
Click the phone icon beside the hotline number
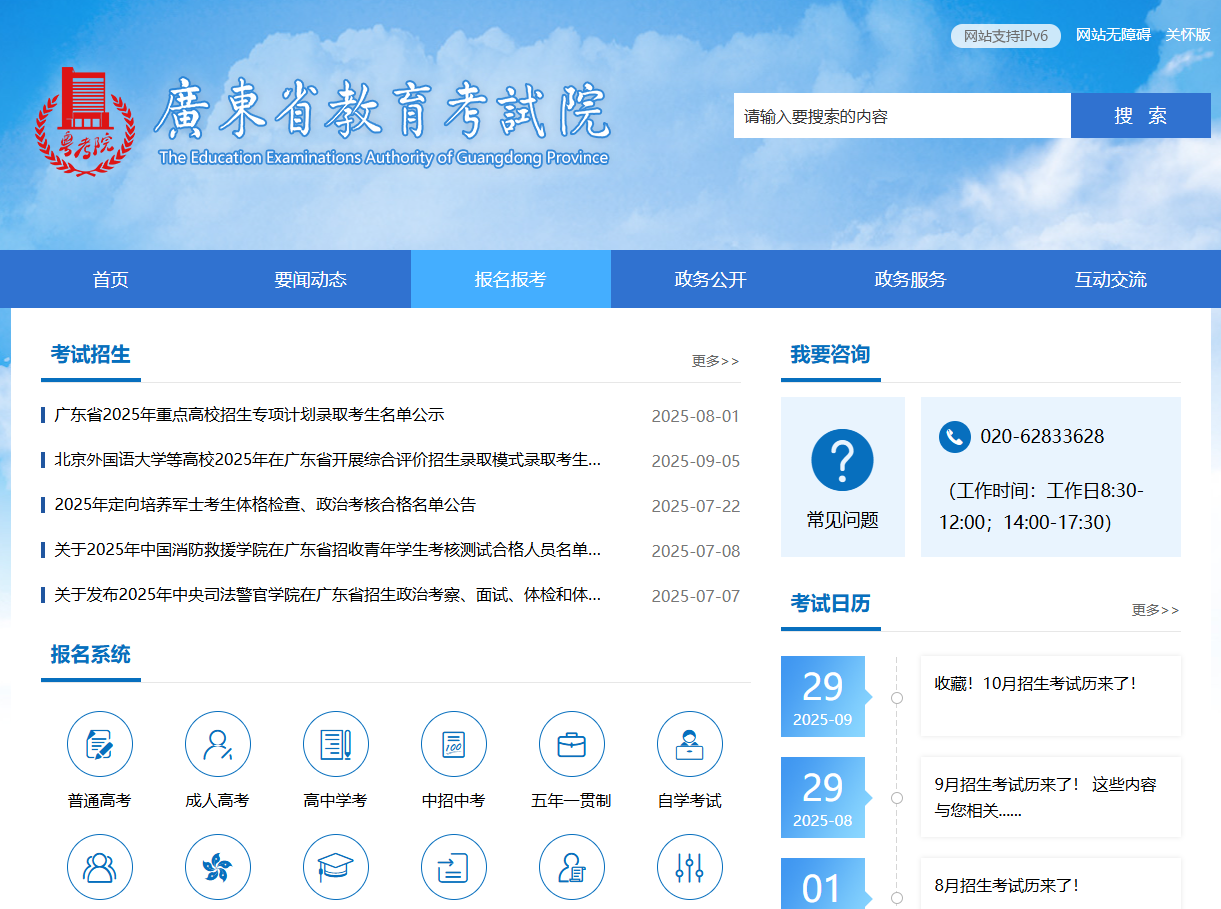coord(954,437)
